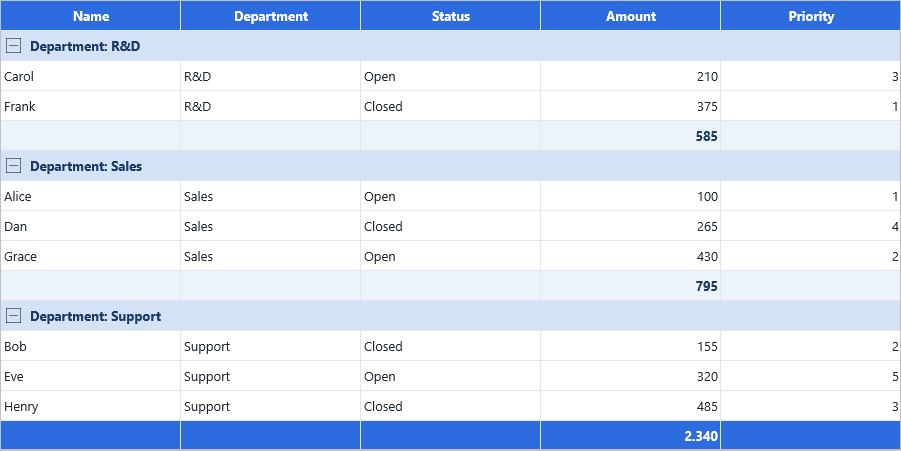Select the Henry name cell

tap(91, 406)
